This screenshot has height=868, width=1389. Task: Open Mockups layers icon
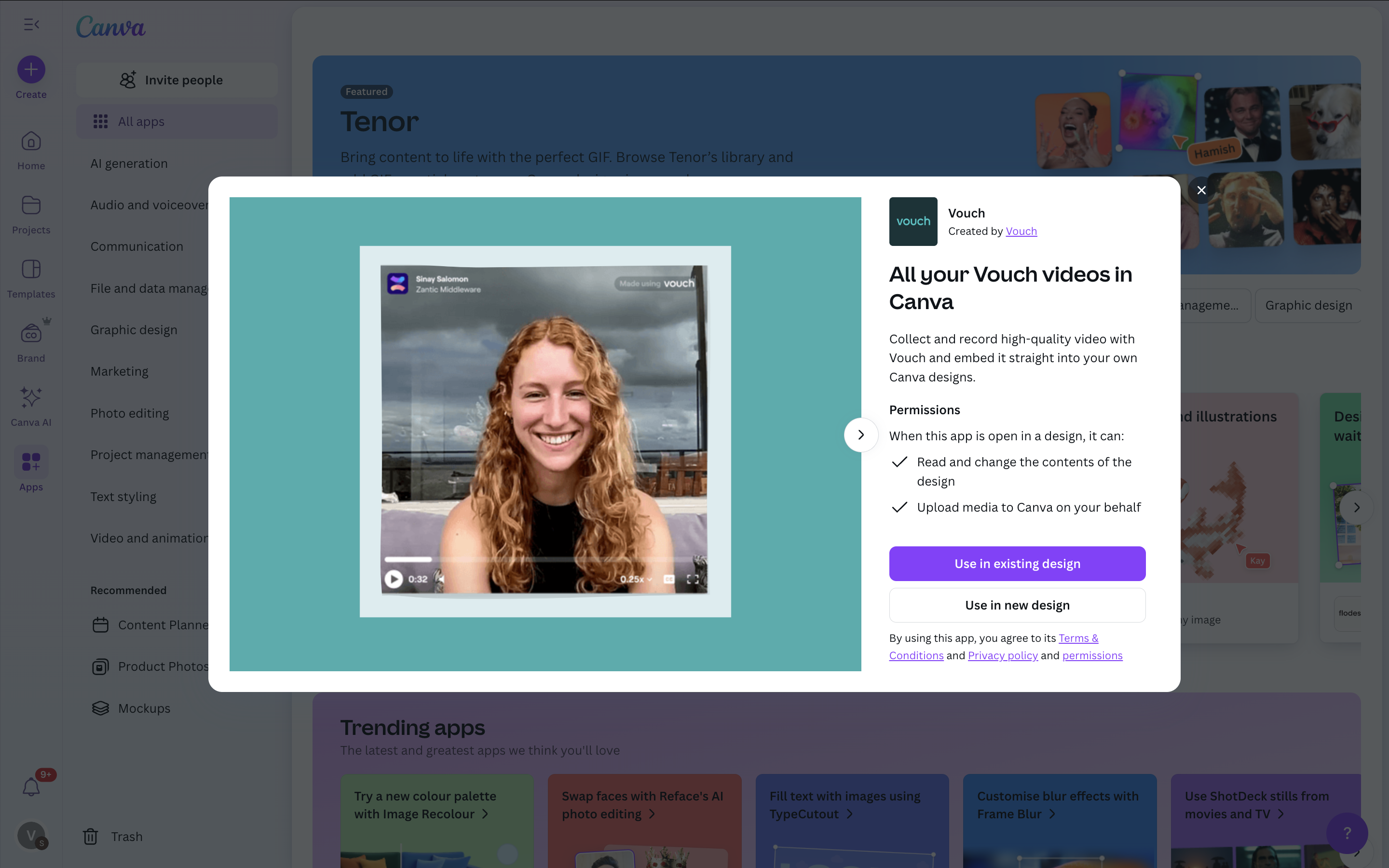(100, 708)
